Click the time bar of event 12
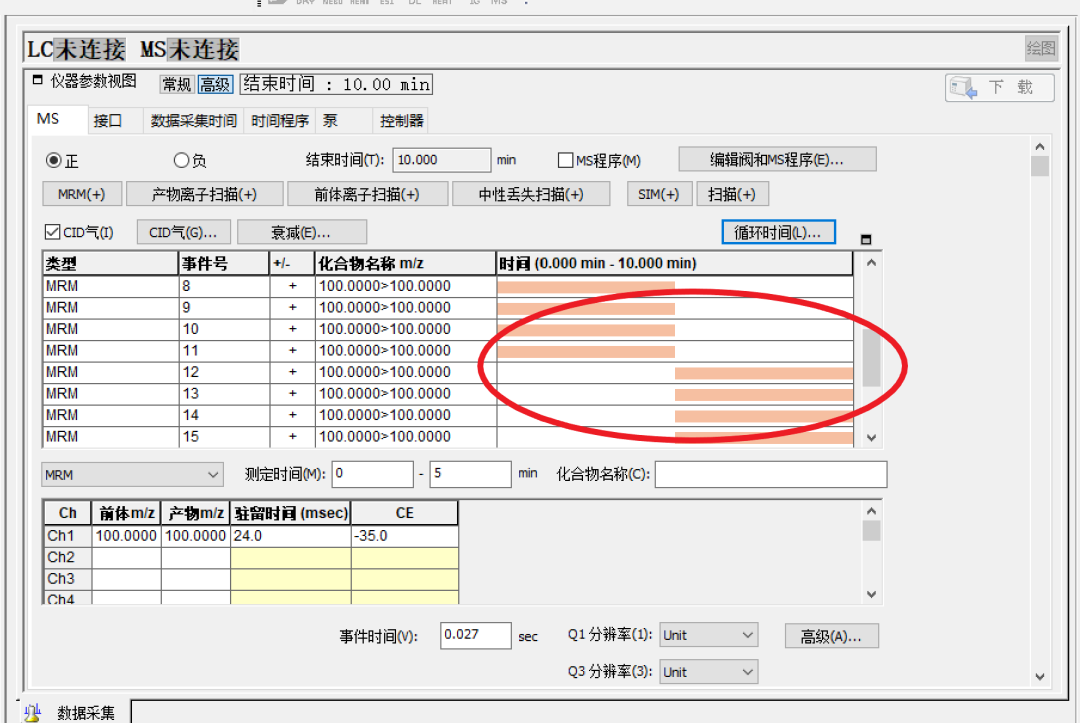 [x=763, y=372]
